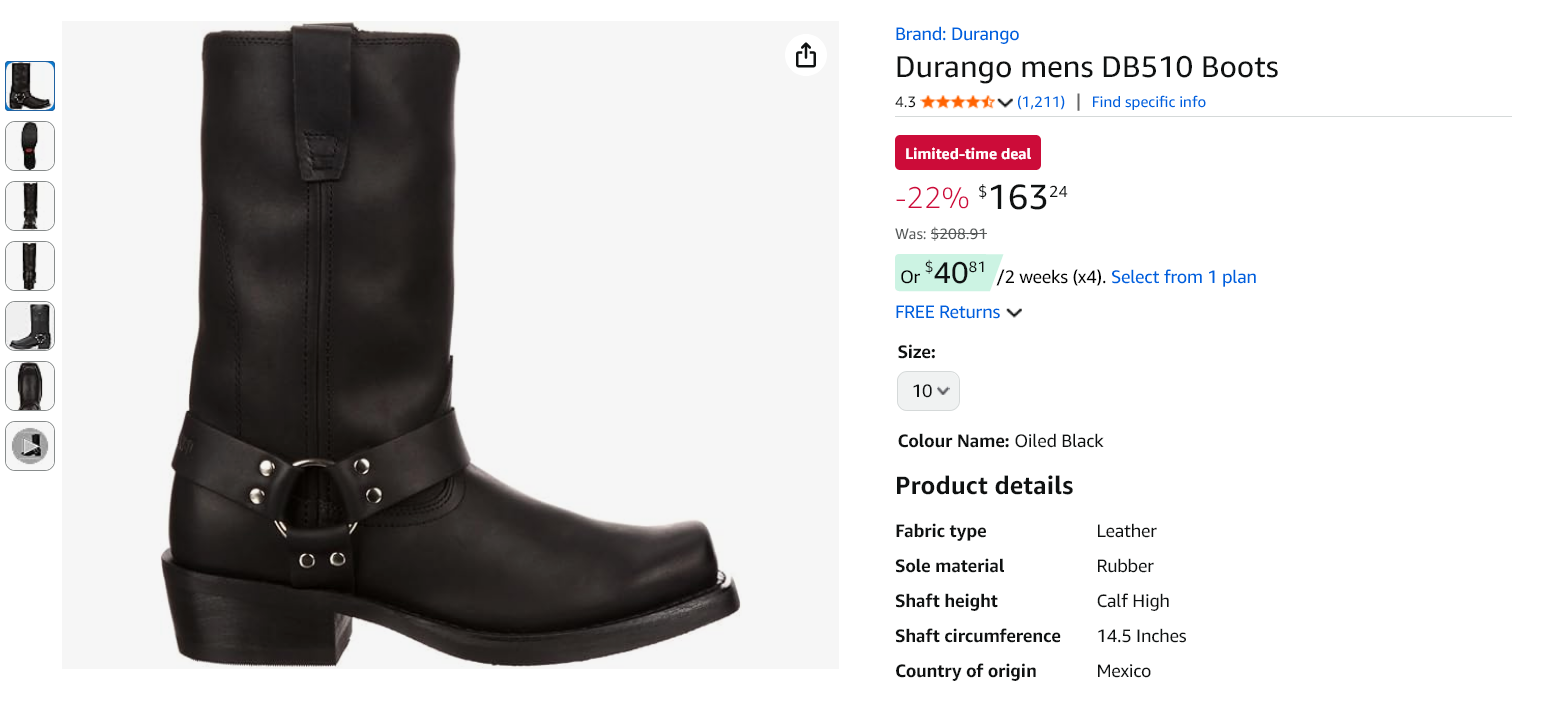Select the fifth angled boot thumbnail
This screenshot has width=1545, height=707.
tap(30, 326)
